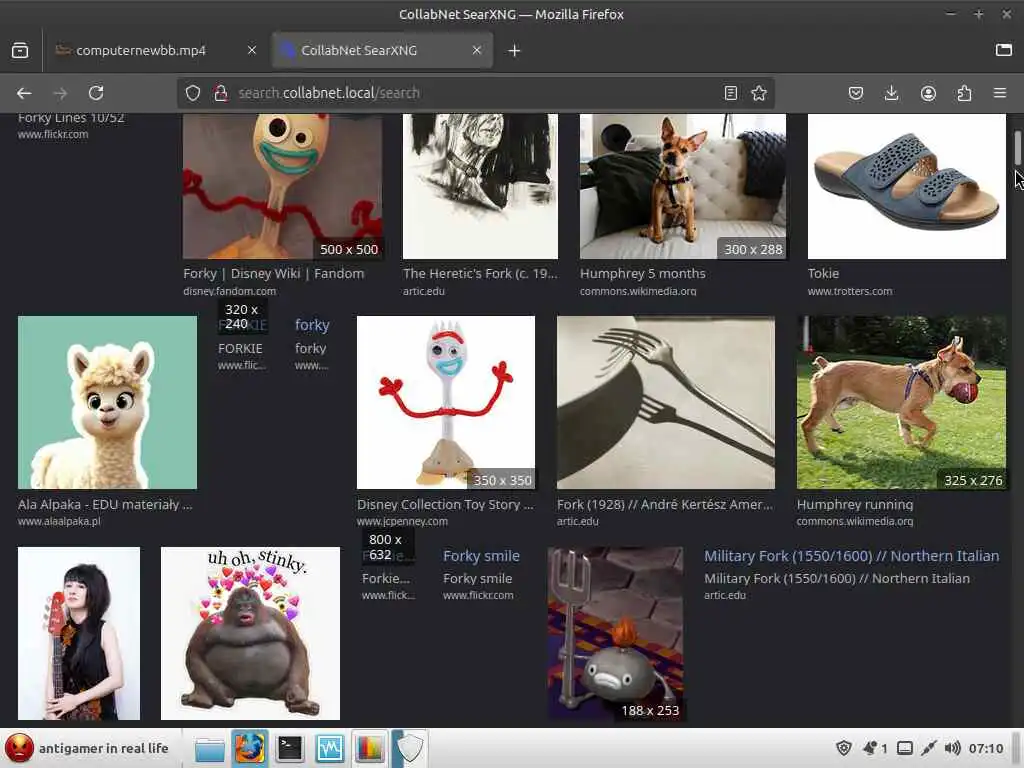
Task: Open the Forky Disney Wiki thumbnail
Action: (283, 186)
